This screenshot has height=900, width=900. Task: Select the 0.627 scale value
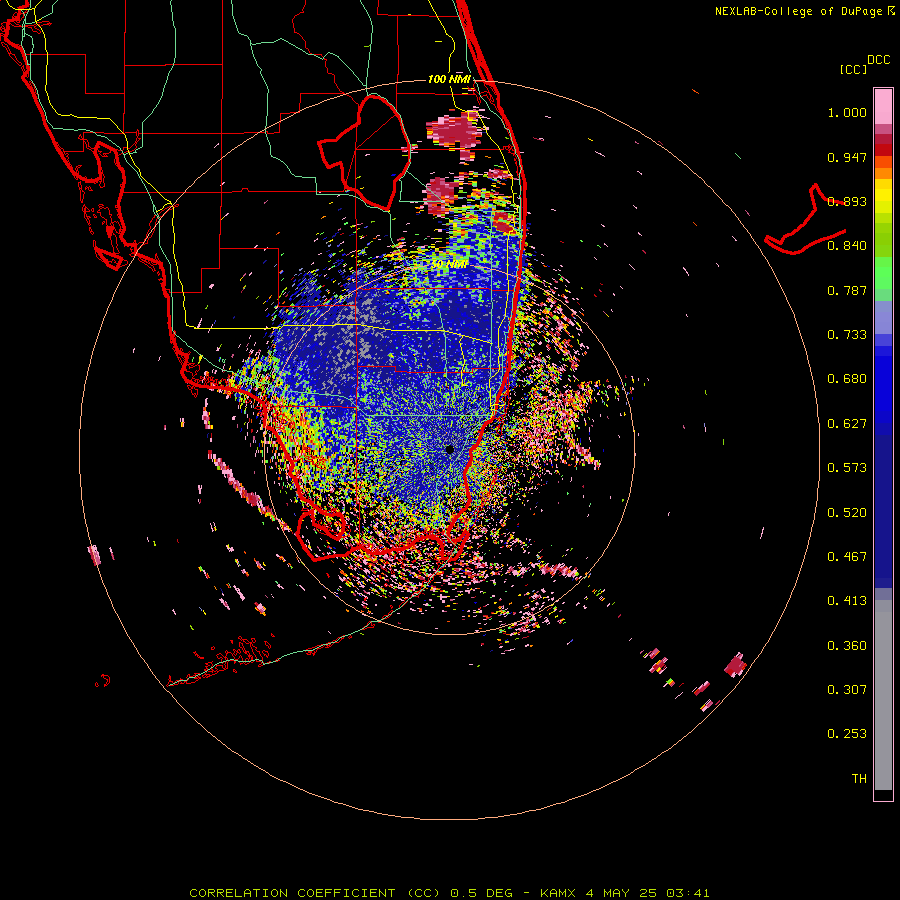click(x=847, y=424)
